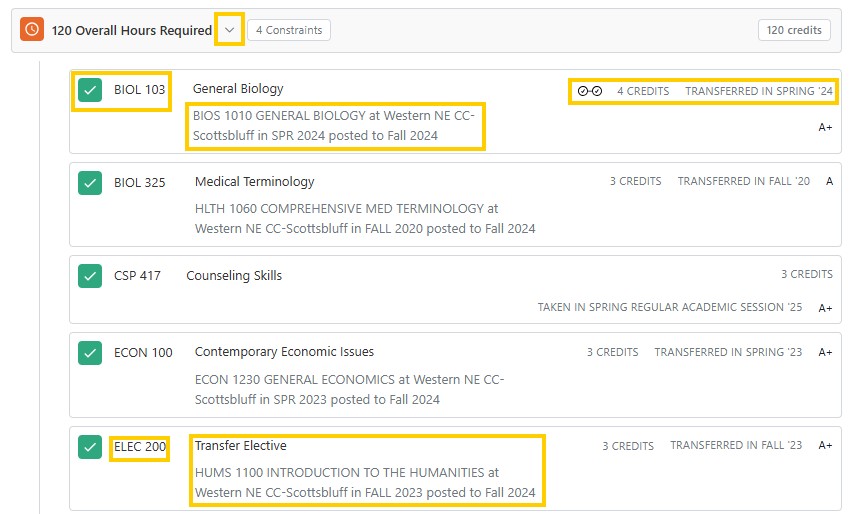Click the 120 Overall Hours Required heading
Screen dimensions: 853x514
tap(132, 30)
